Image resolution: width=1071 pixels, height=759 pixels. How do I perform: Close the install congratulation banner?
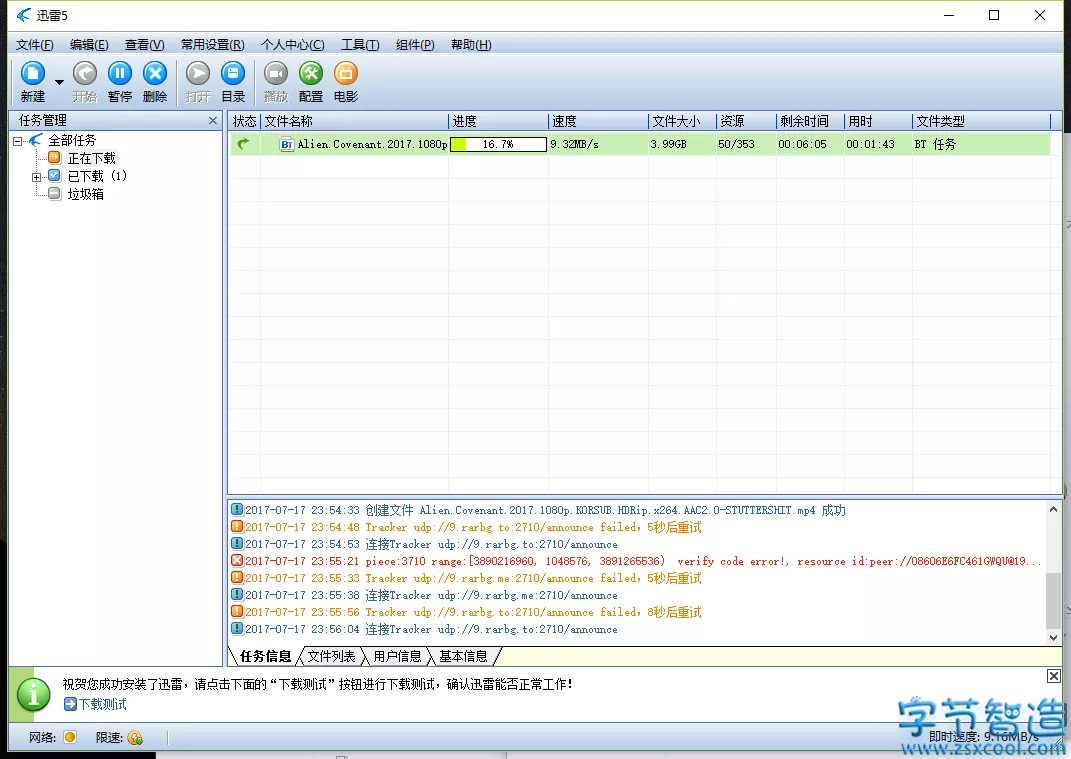point(1054,676)
